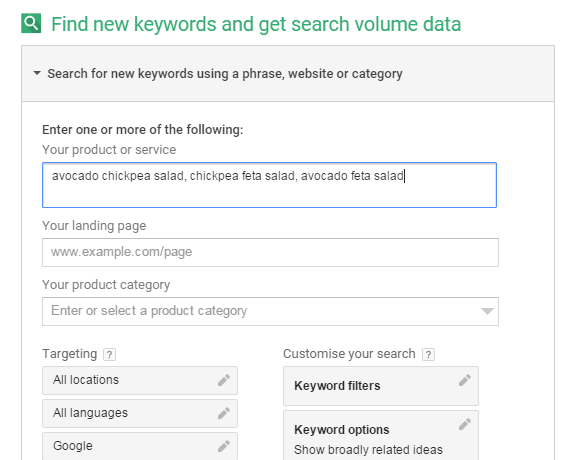Screen dimensions: 570x460
Task: Open the Keyword filters panel
Action: pos(381,386)
